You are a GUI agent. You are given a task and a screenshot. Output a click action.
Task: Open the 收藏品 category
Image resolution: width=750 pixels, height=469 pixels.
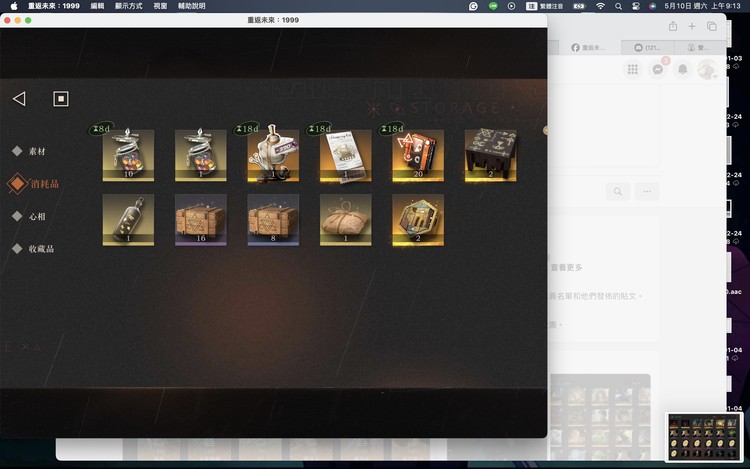[33, 249]
